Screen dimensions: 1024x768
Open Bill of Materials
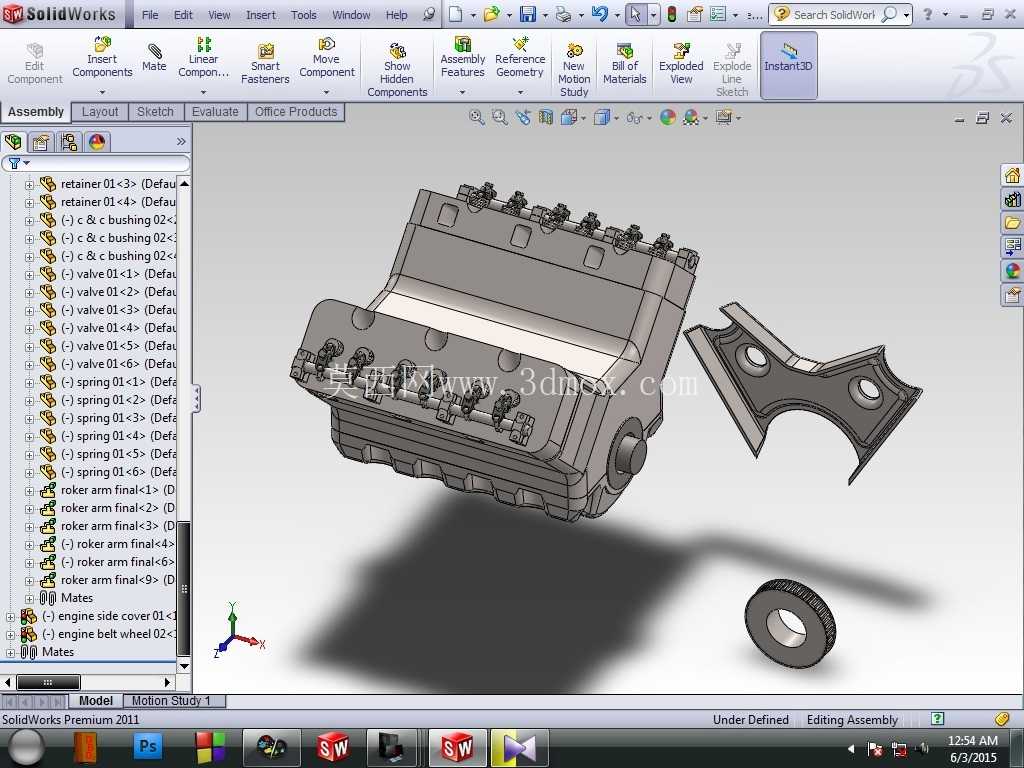point(624,64)
